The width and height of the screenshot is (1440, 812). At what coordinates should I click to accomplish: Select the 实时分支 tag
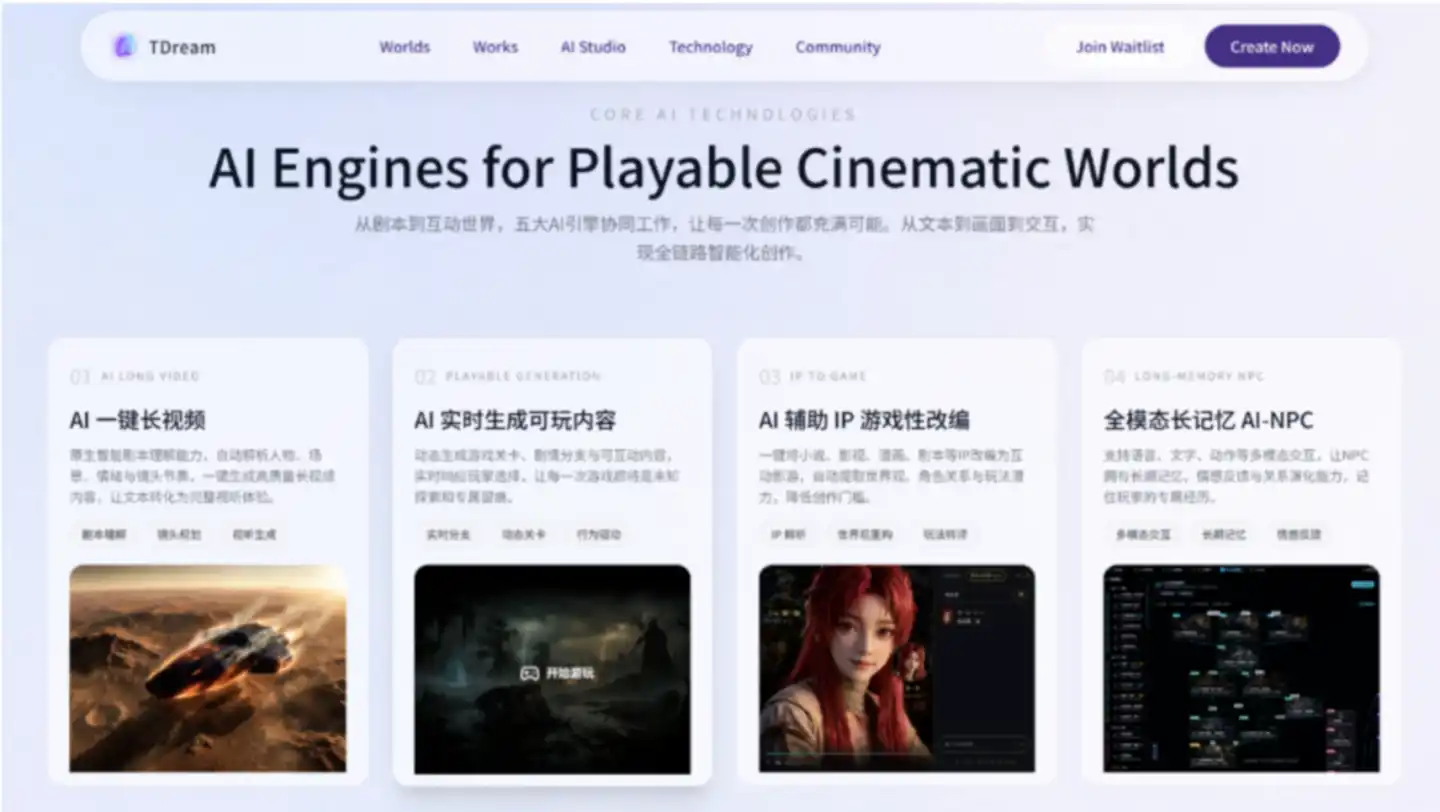(x=448, y=534)
